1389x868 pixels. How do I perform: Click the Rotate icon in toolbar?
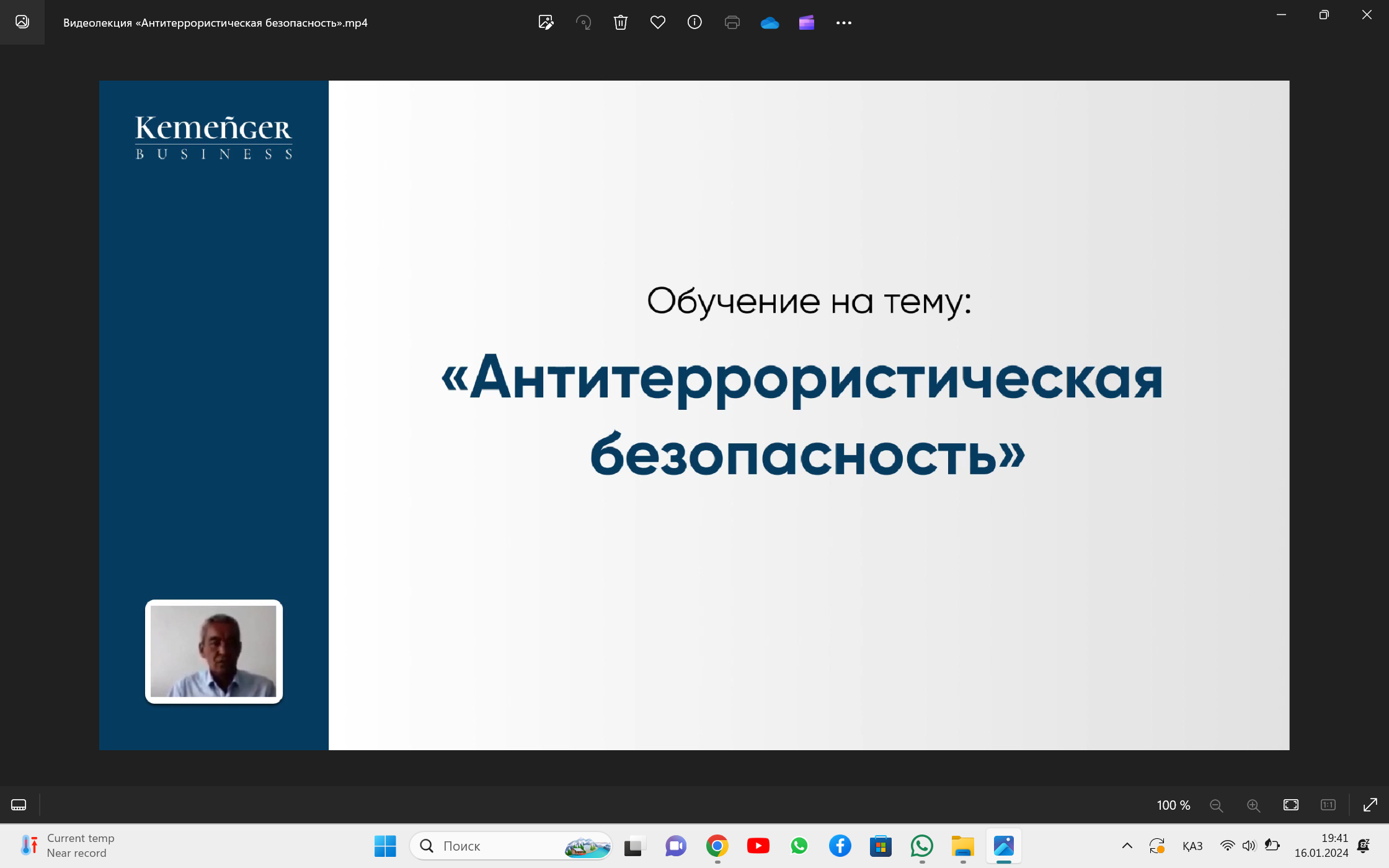click(x=584, y=23)
